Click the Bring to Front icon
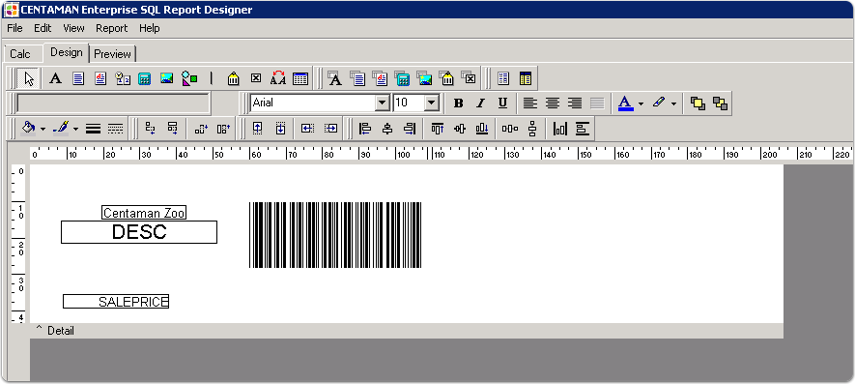Viewport: 855px width, 384px height. click(x=697, y=103)
